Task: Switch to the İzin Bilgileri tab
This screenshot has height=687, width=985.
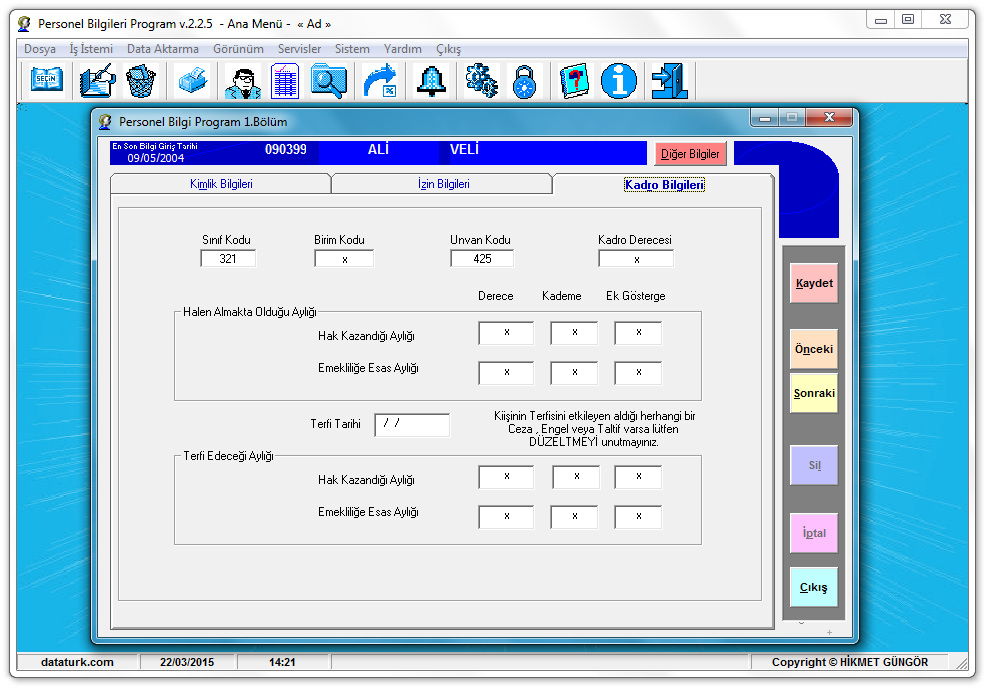Action: [444, 184]
